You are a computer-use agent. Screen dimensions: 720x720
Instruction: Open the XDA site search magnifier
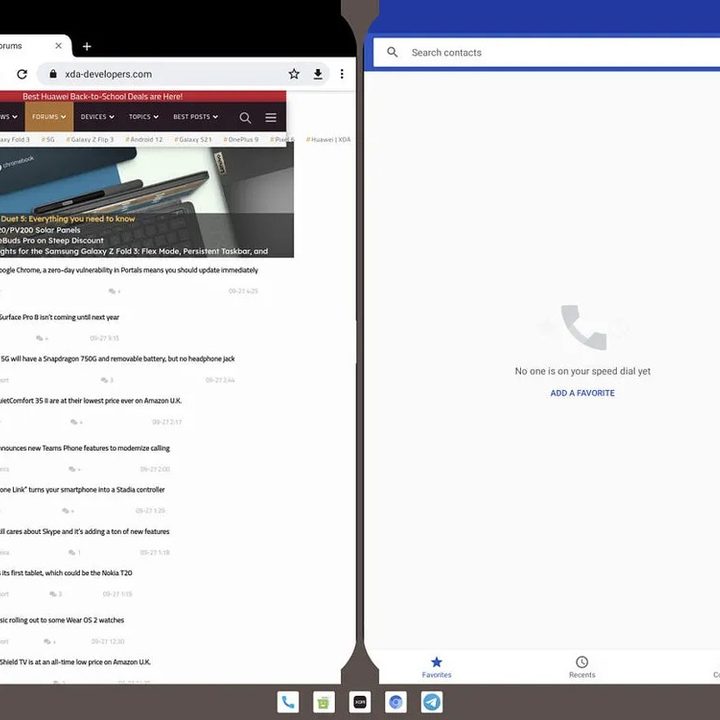coord(245,118)
